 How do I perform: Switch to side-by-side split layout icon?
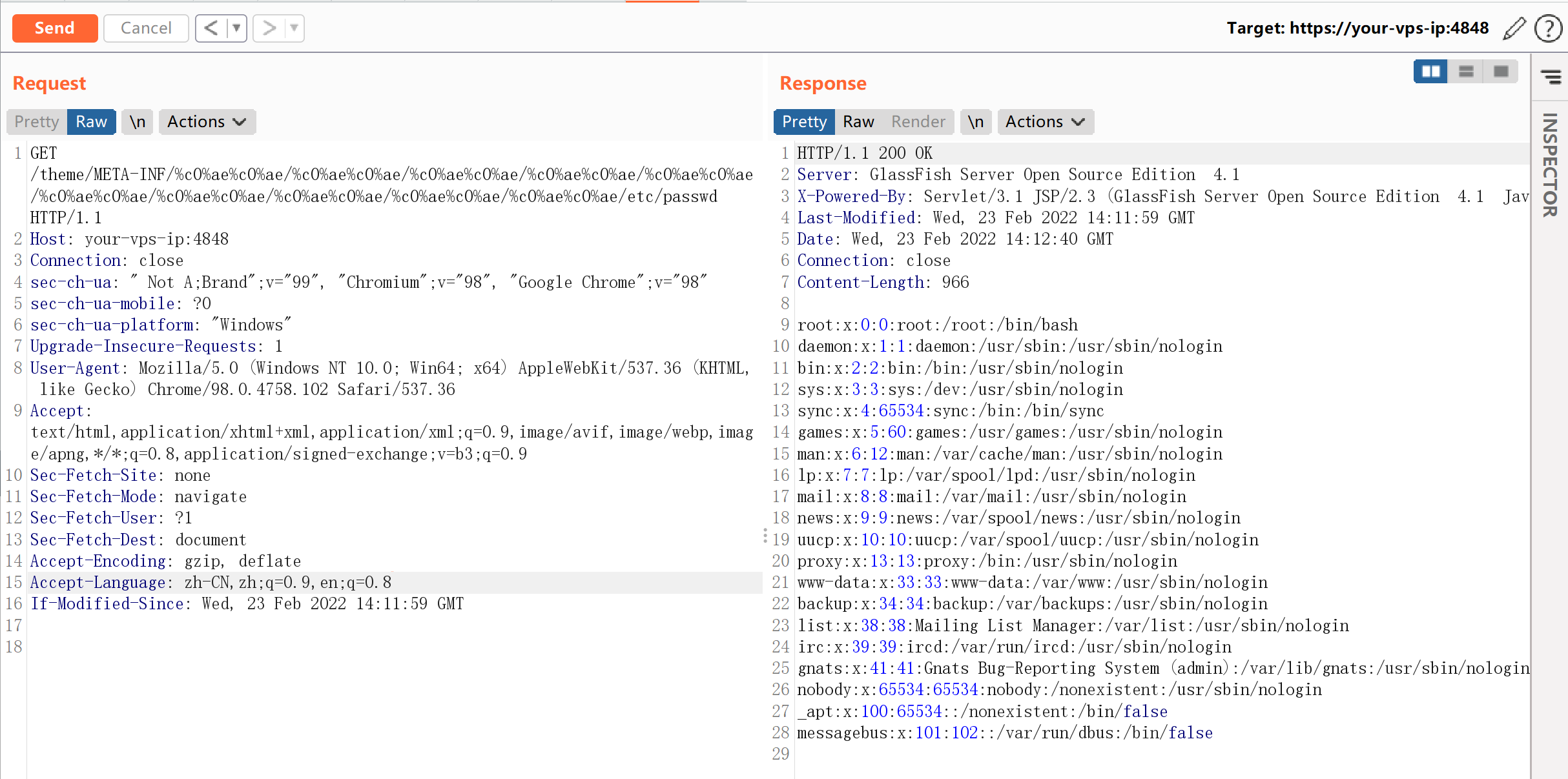coord(1430,72)
